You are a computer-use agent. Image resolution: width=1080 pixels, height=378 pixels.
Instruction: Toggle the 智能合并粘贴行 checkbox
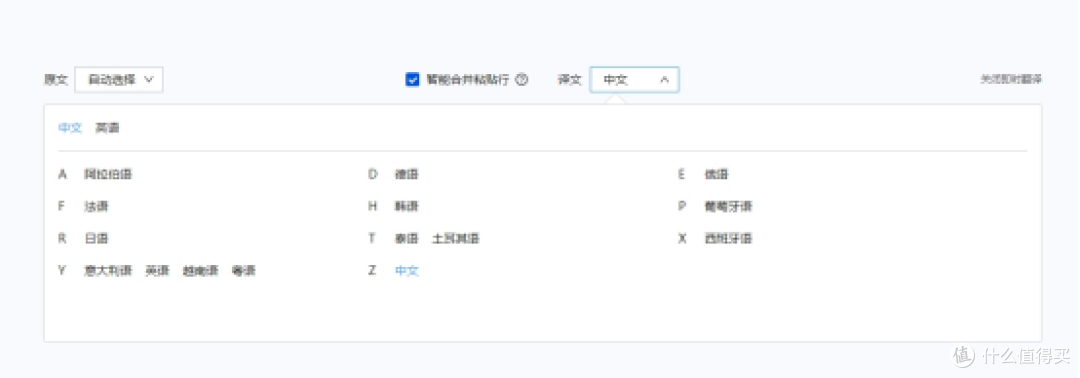[412, 80]
